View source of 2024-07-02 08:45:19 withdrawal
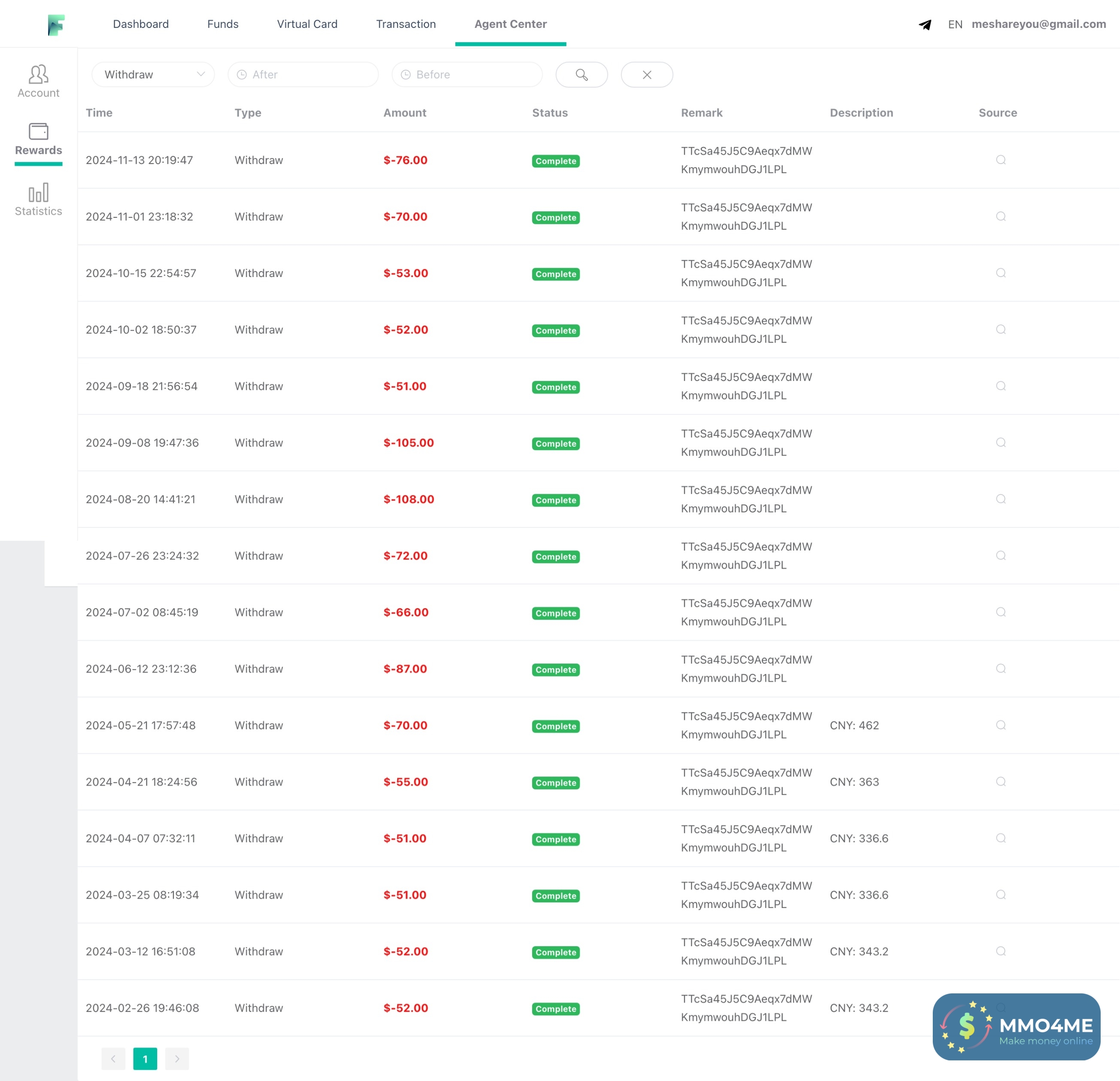 click(x=1001, y=612)
